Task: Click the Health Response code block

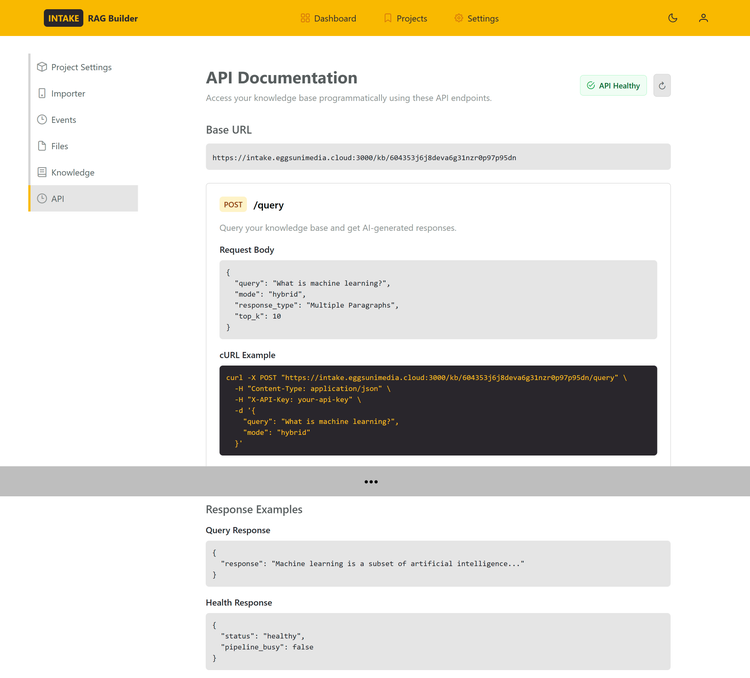Action: [438, 641]
